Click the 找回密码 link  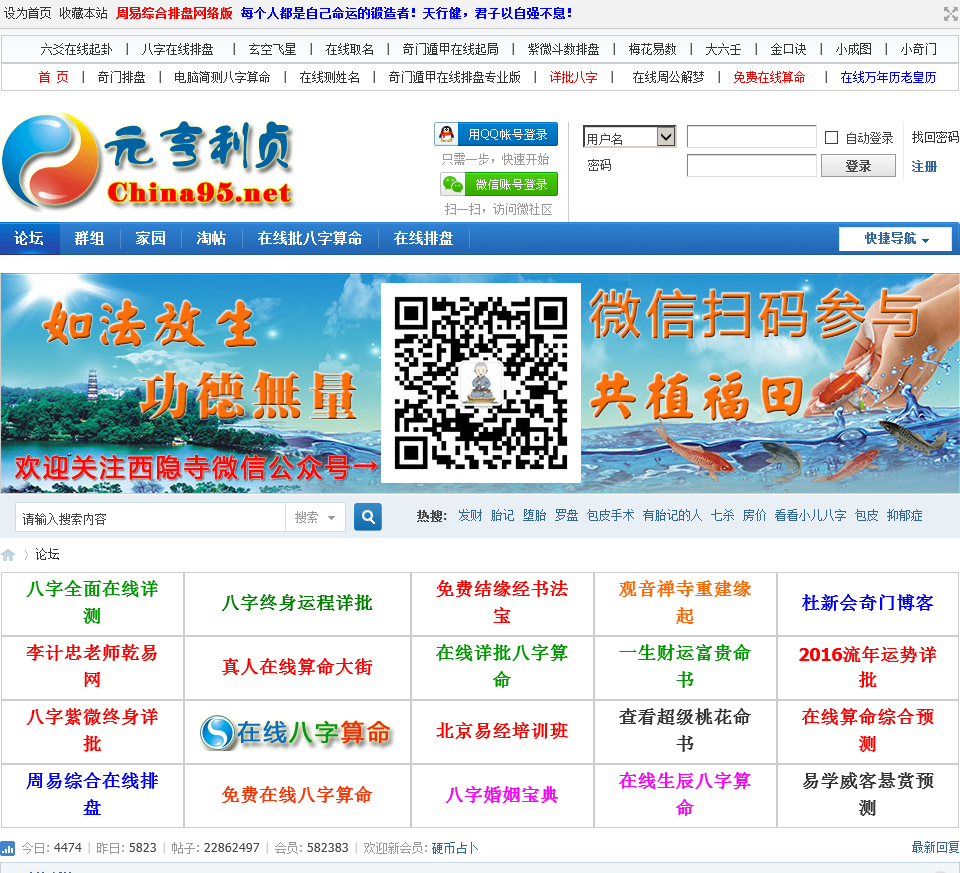pyautogui.click(x=935, y=137)
